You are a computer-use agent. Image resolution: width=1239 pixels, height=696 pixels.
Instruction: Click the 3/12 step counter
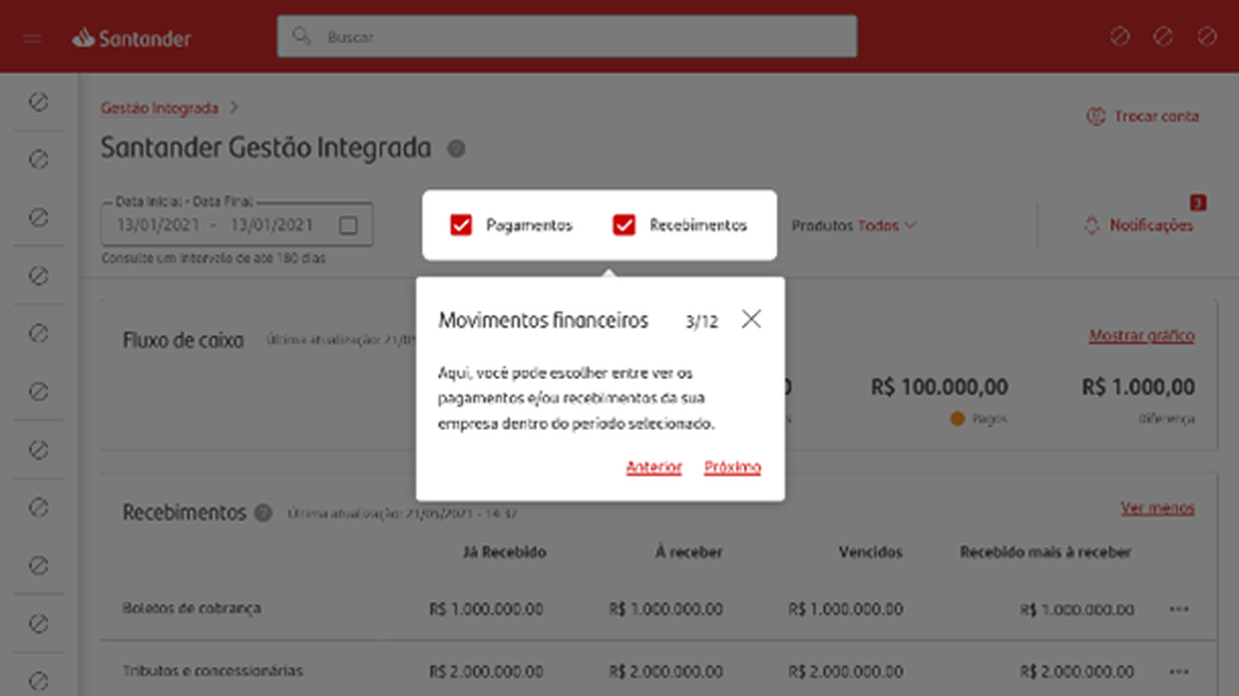pyautogui.click(x=701, y=322)
